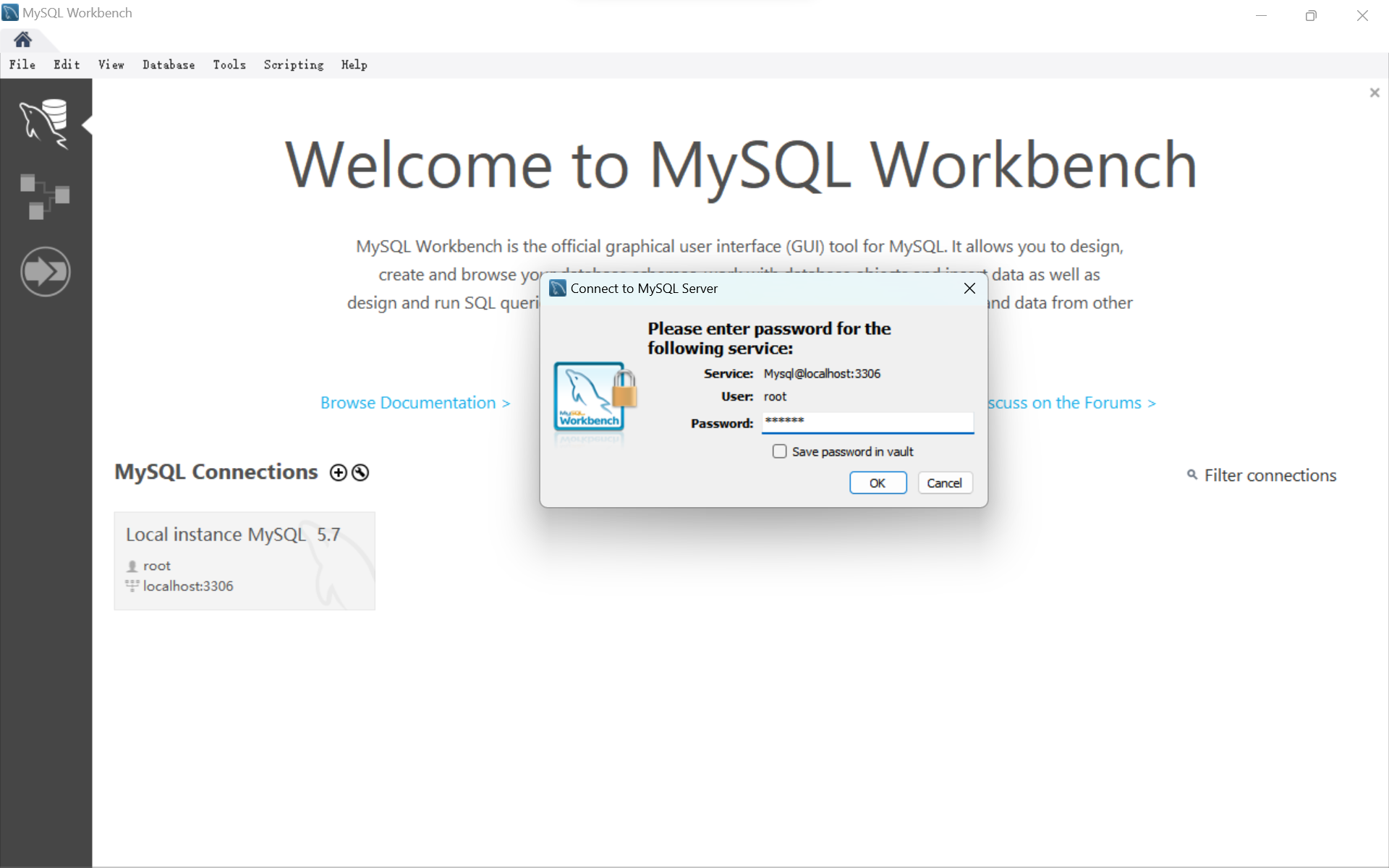Screen dimensions: 1389x868
Task: Open the Browse Documentation link
Action: point(415,403)
